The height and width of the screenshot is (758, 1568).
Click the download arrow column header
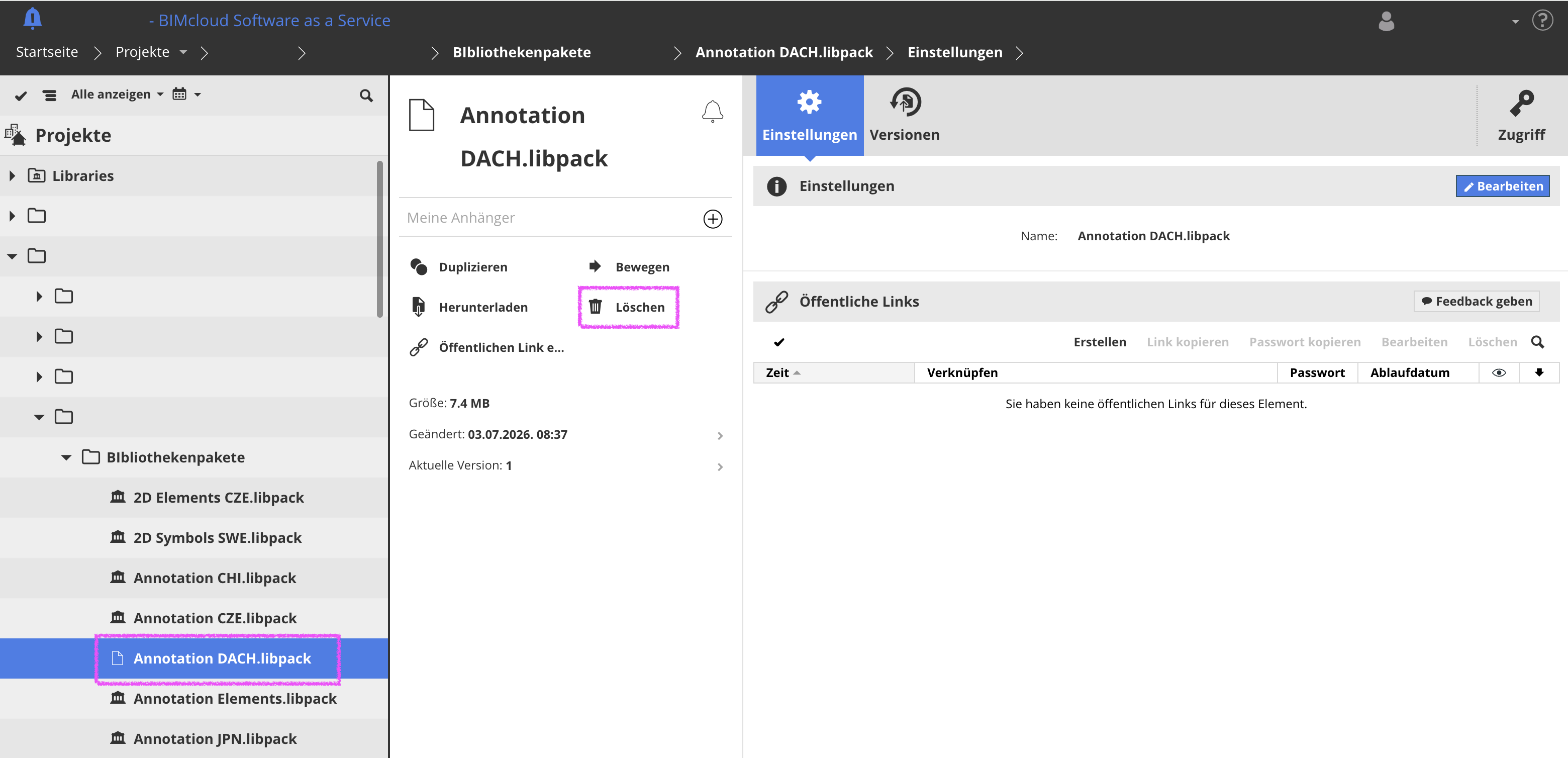coord(1539,372)
